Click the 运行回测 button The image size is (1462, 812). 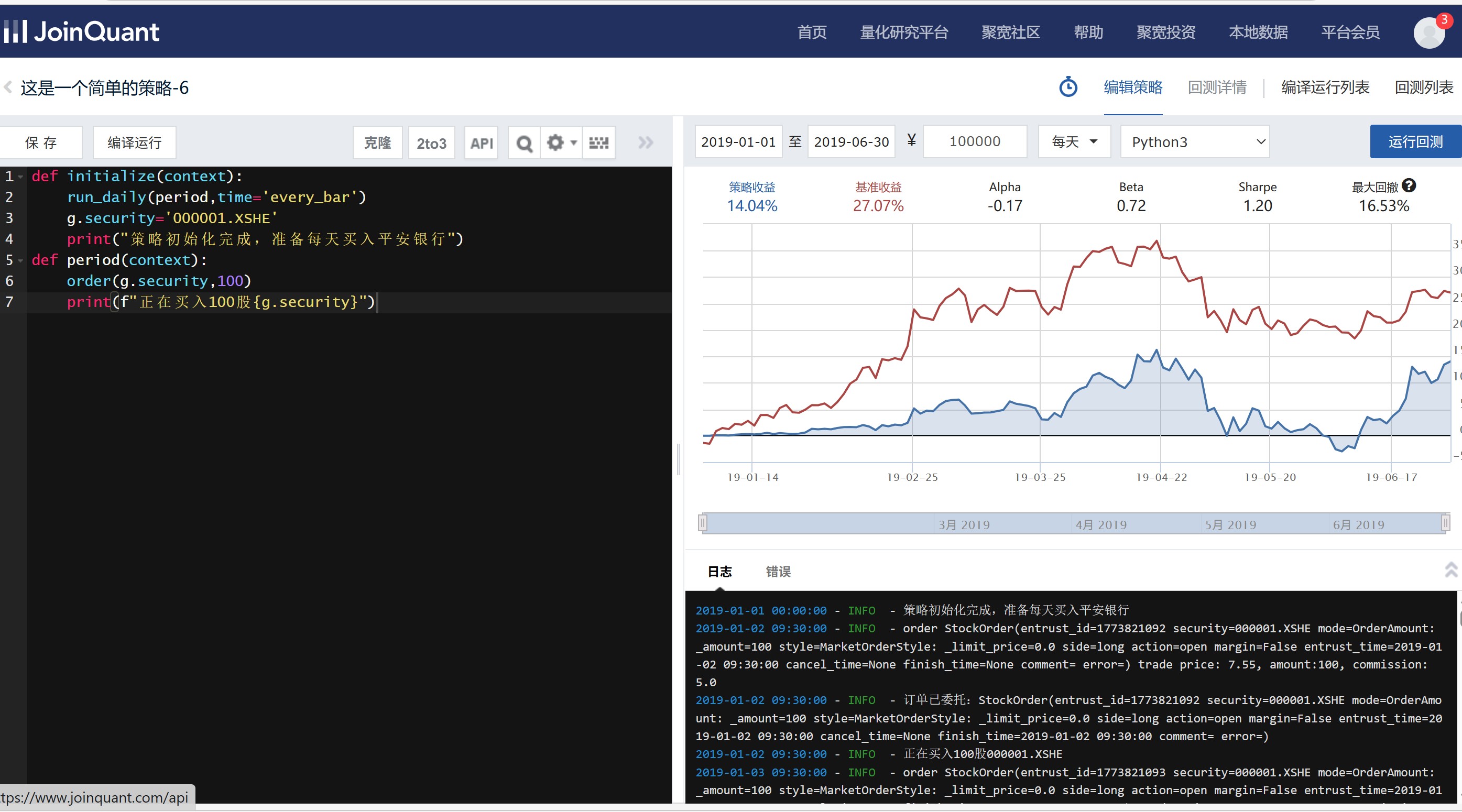tap(1415, 142)
